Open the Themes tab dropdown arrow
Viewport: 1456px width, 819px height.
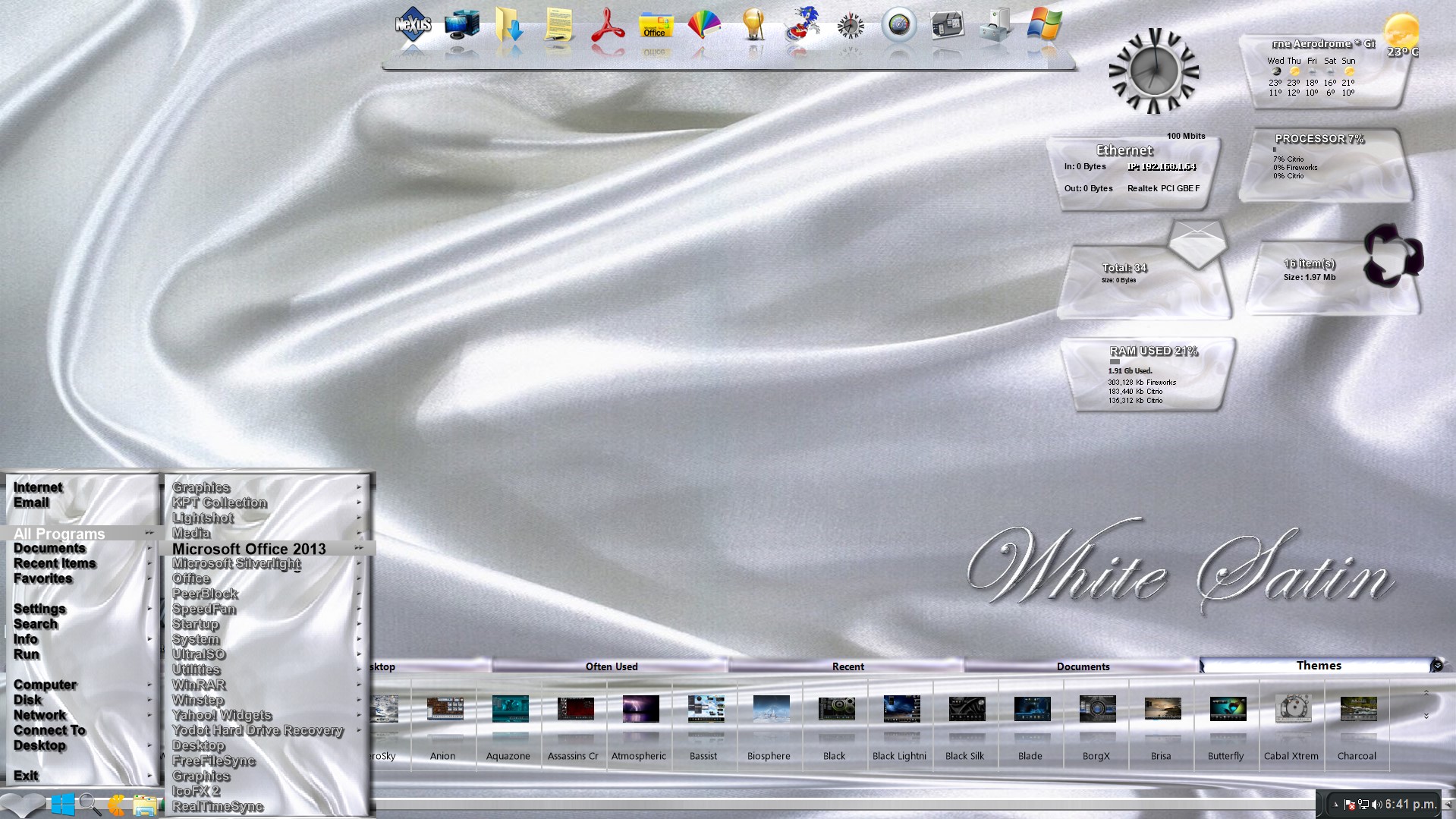1436,666
